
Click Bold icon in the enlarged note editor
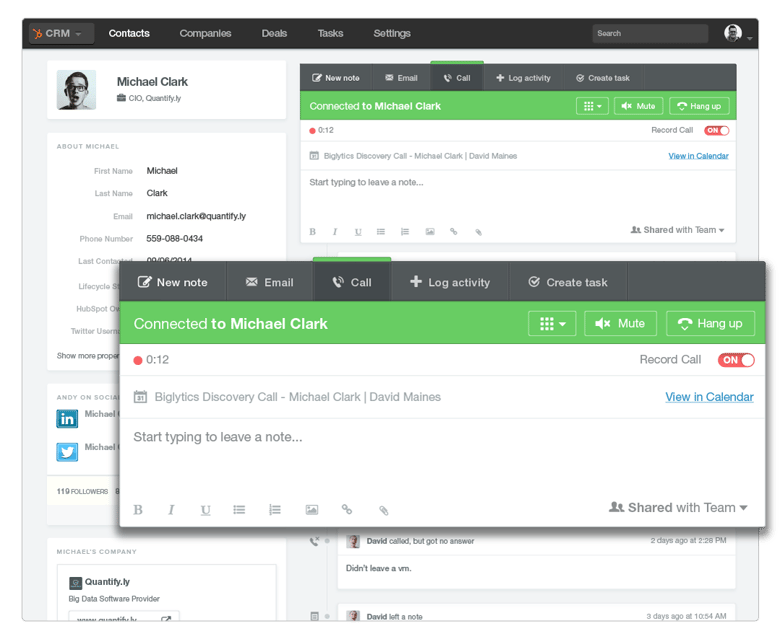[x=138, y=510]
